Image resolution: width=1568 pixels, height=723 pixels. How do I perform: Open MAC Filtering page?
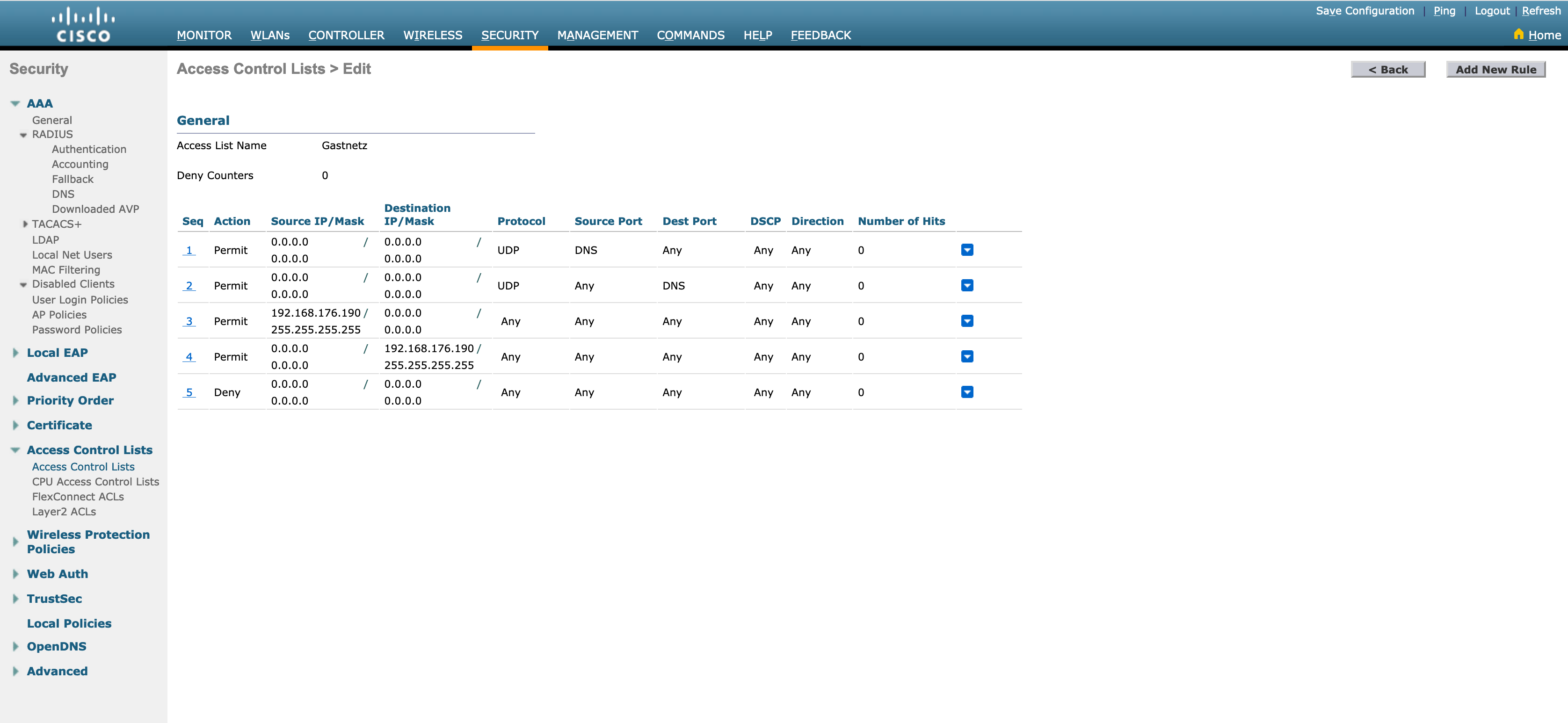66,269
